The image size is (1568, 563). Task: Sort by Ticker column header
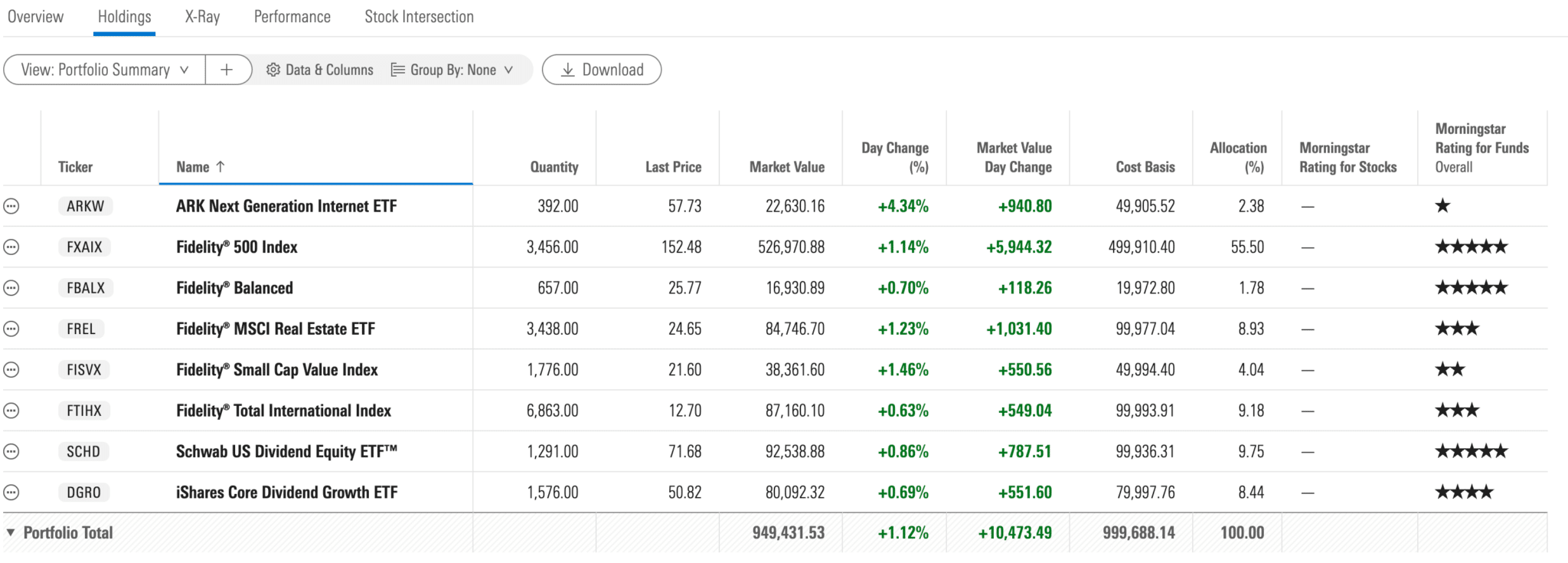tap(75, 167)
